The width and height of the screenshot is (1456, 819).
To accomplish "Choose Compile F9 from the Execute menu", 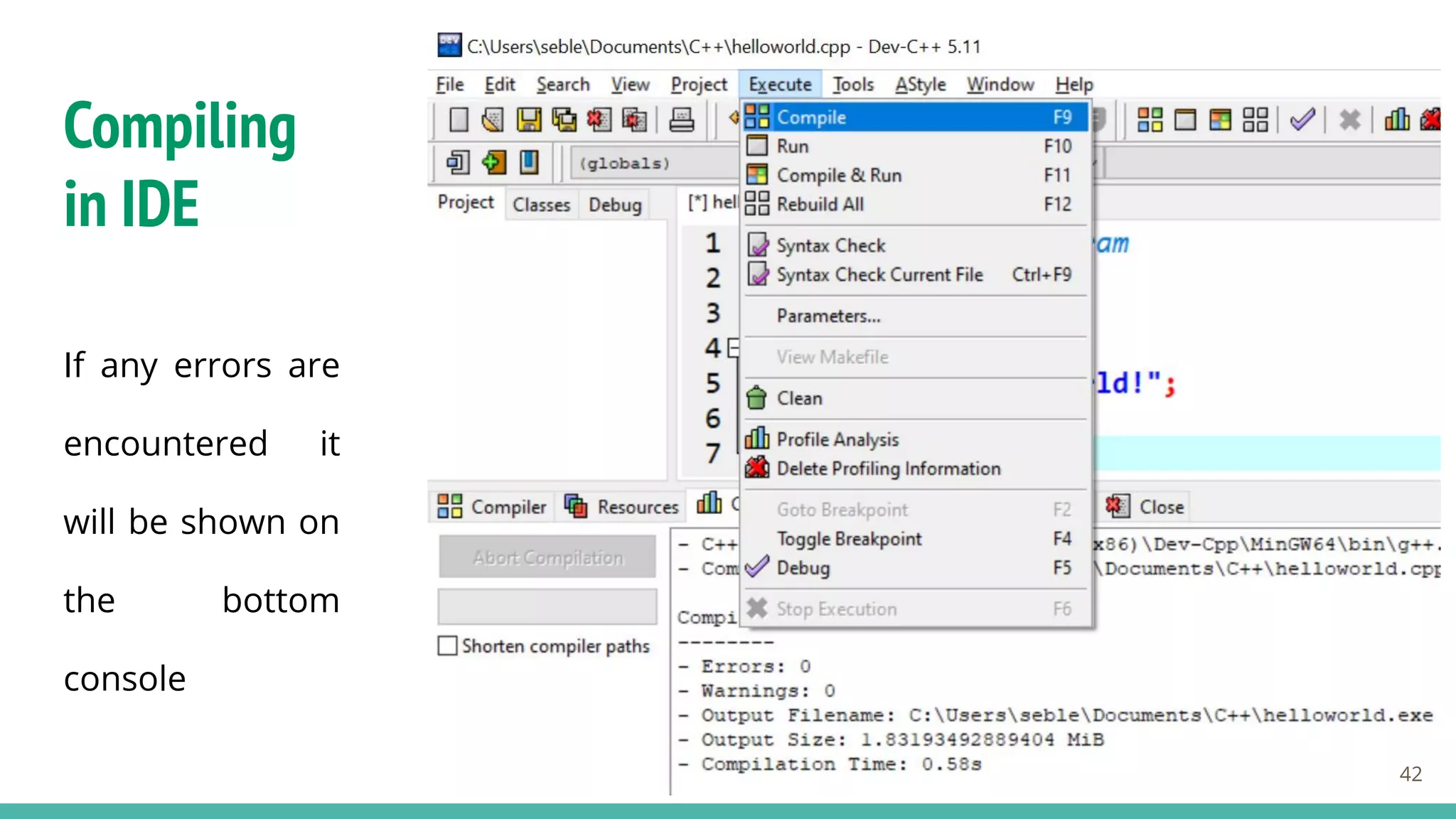I will point(915,117).
